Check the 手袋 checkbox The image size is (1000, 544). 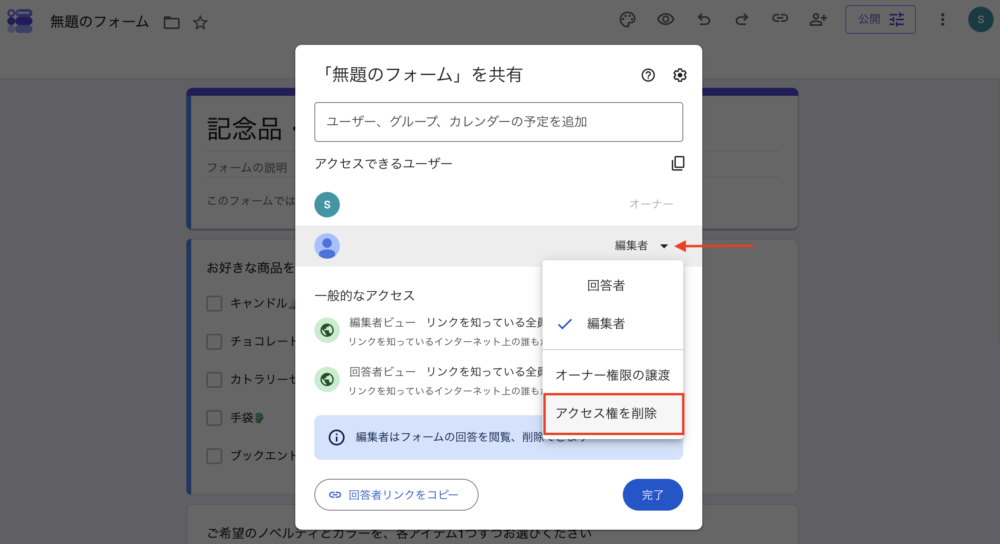coord(214,418)
